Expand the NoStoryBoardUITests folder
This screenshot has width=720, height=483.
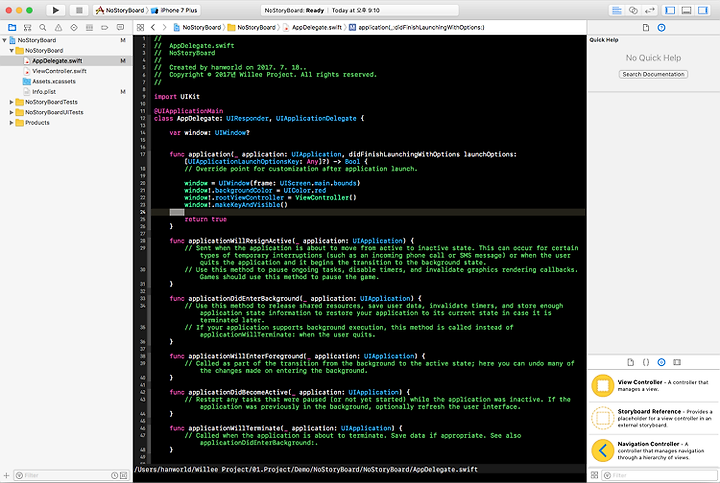point(11,112)
